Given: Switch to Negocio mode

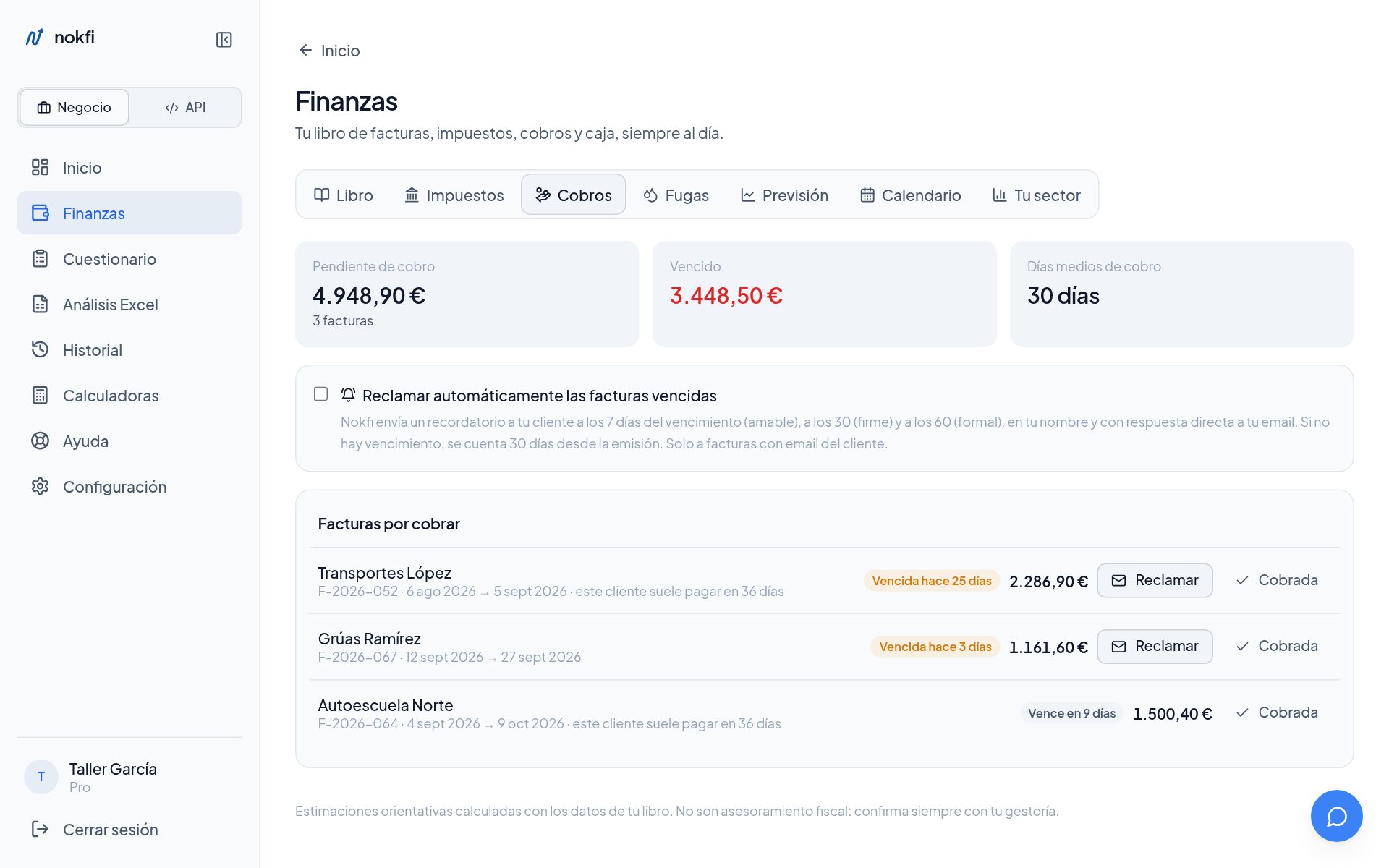Looking at the screenshot, I should pyautogui.click(x=75, y=108).
